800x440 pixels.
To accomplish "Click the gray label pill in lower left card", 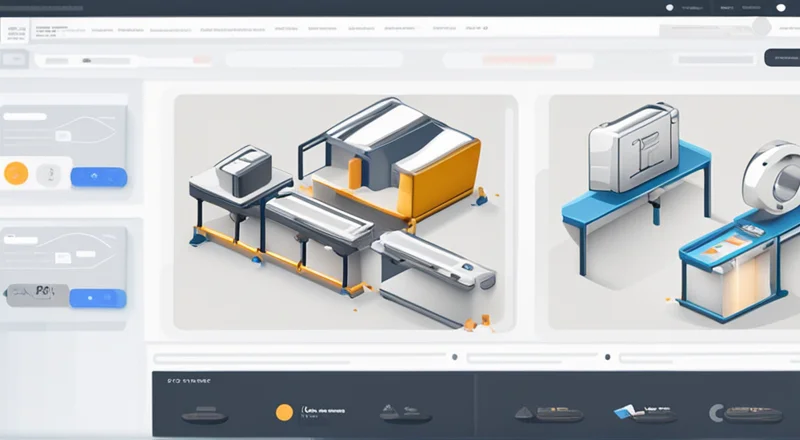I will click(33, 296).
